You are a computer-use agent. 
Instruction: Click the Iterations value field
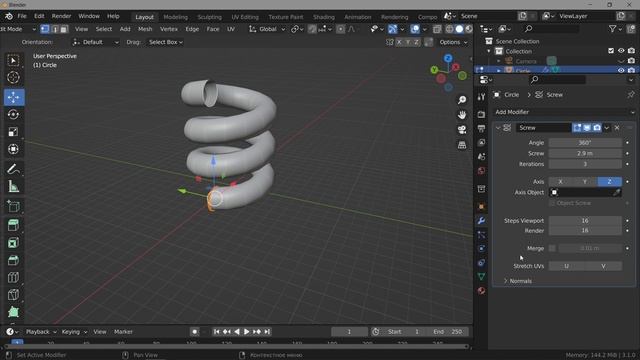pyautogui.click(x=585, y=164)
